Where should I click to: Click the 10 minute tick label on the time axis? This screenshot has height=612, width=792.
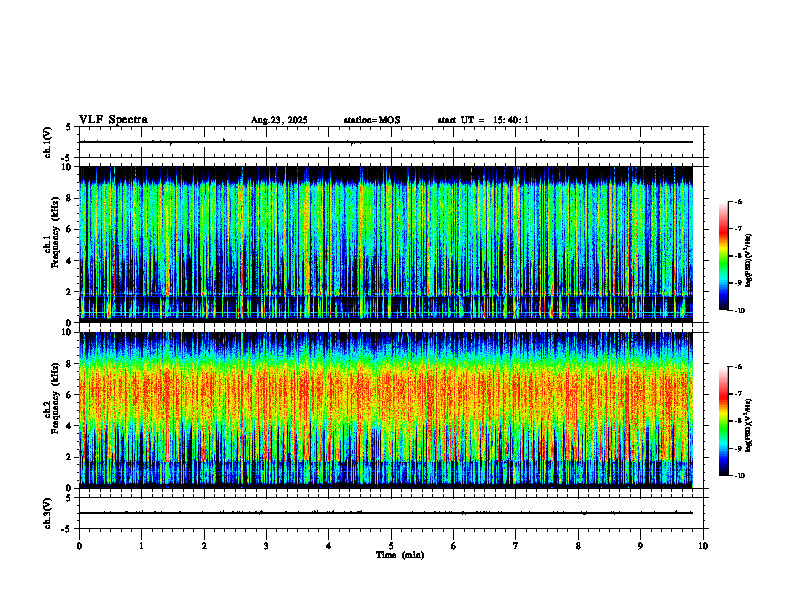click(703, 546)
